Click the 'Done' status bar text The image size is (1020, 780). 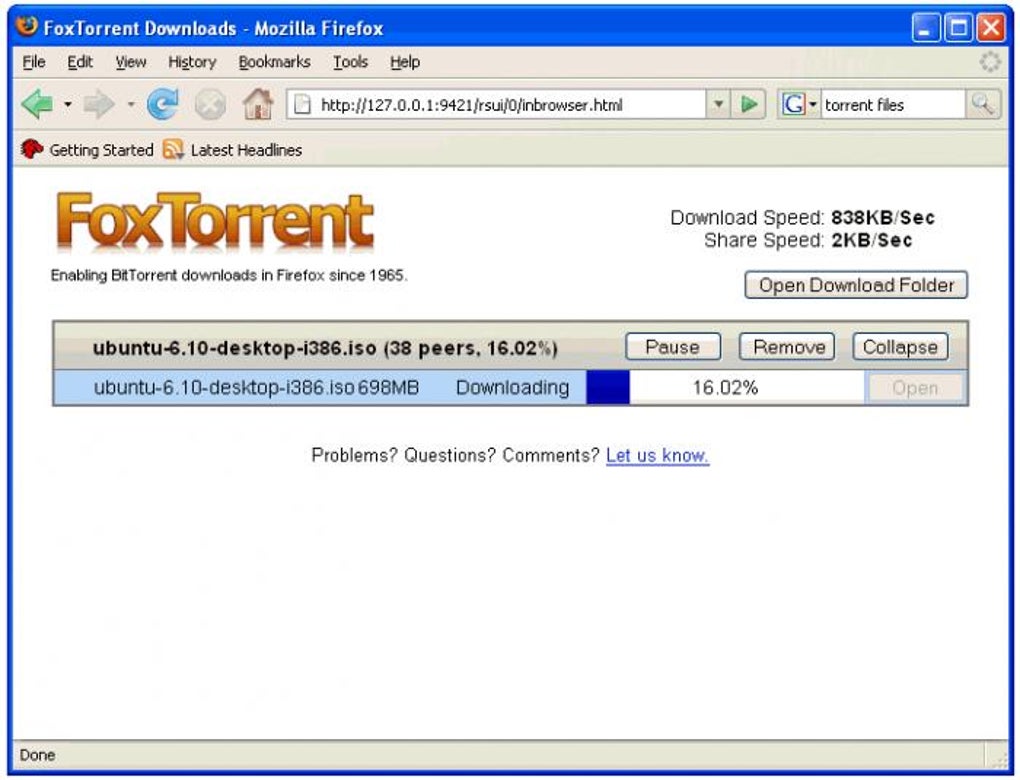[x=37, y=755]
